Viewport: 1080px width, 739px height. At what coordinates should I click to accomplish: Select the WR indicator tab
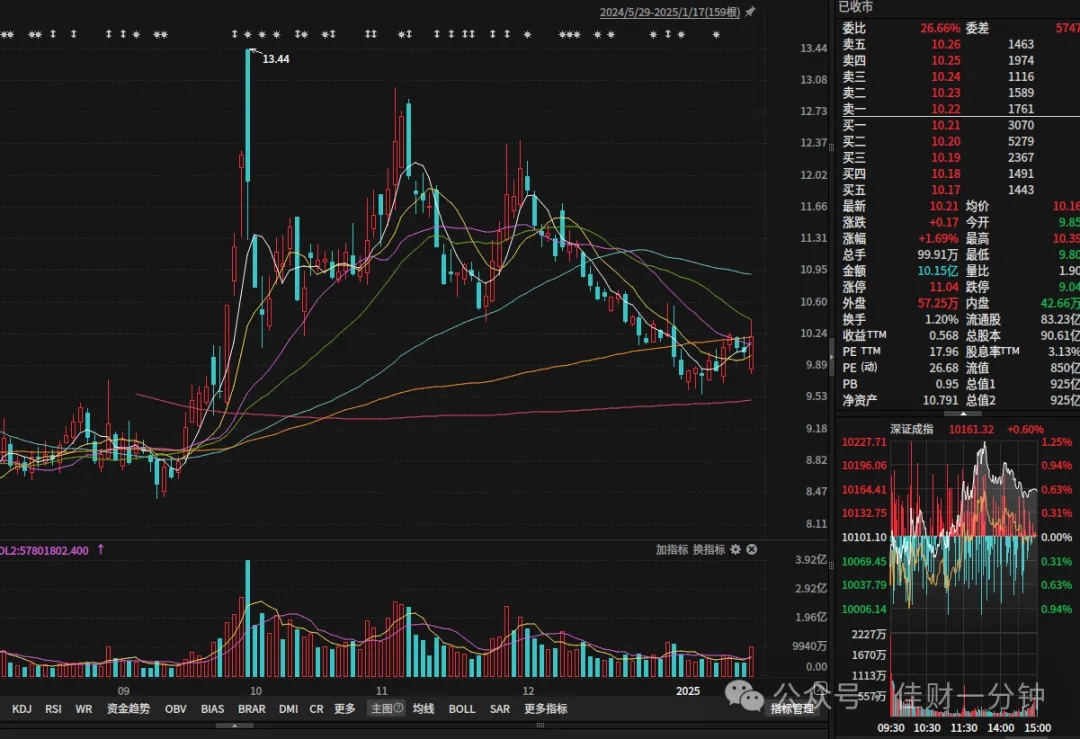pos(84,709)
